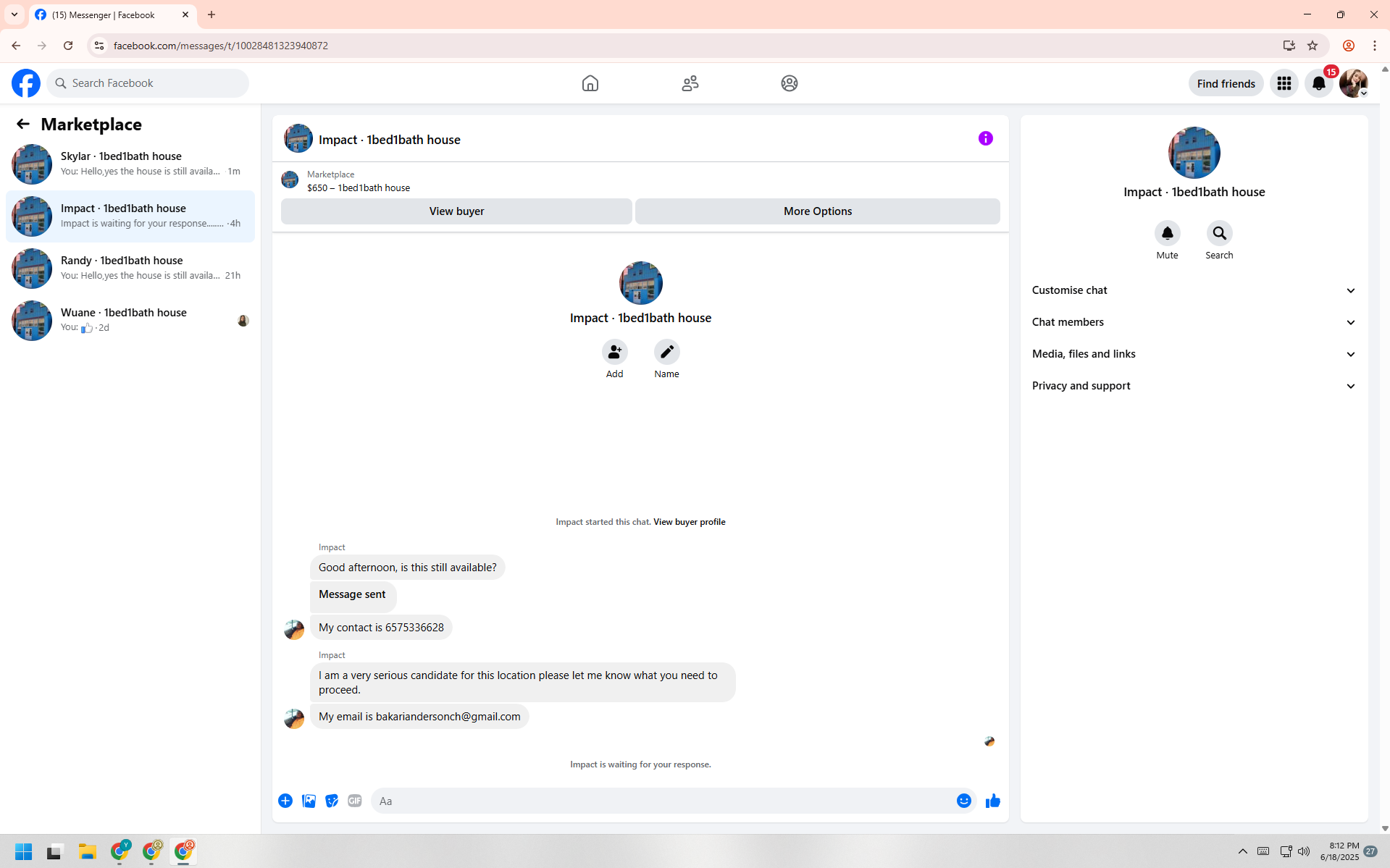Mute the Impact conversation
The width and height of the screenshot is (1390, 868).
1168,233
